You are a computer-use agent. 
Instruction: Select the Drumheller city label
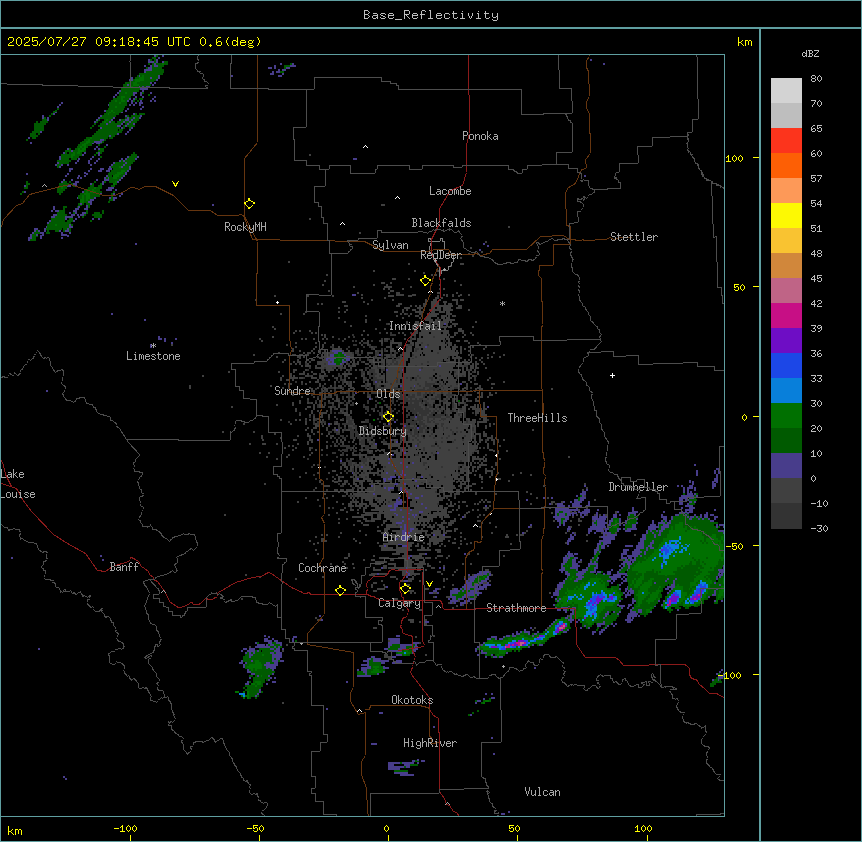click(x=638, y=487)
